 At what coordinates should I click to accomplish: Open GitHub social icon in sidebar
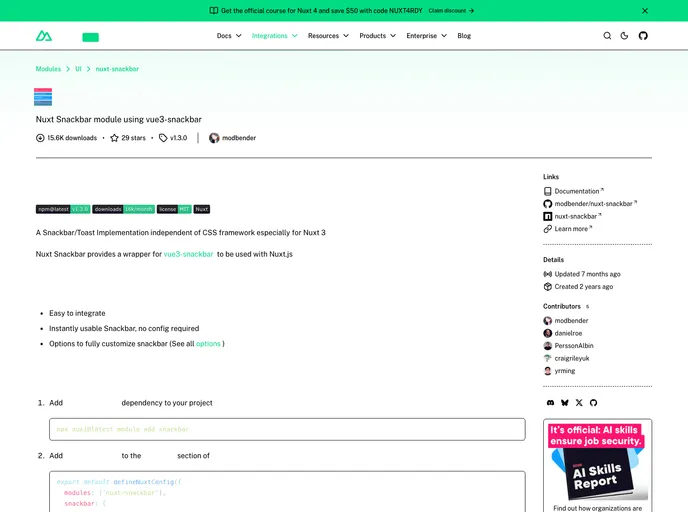[593, 403]
